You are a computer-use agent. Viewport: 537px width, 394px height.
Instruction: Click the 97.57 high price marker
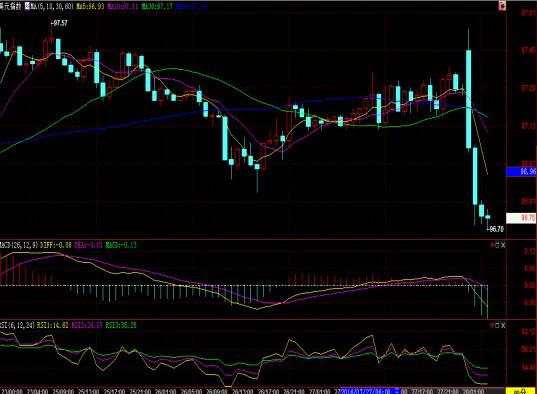59,23
